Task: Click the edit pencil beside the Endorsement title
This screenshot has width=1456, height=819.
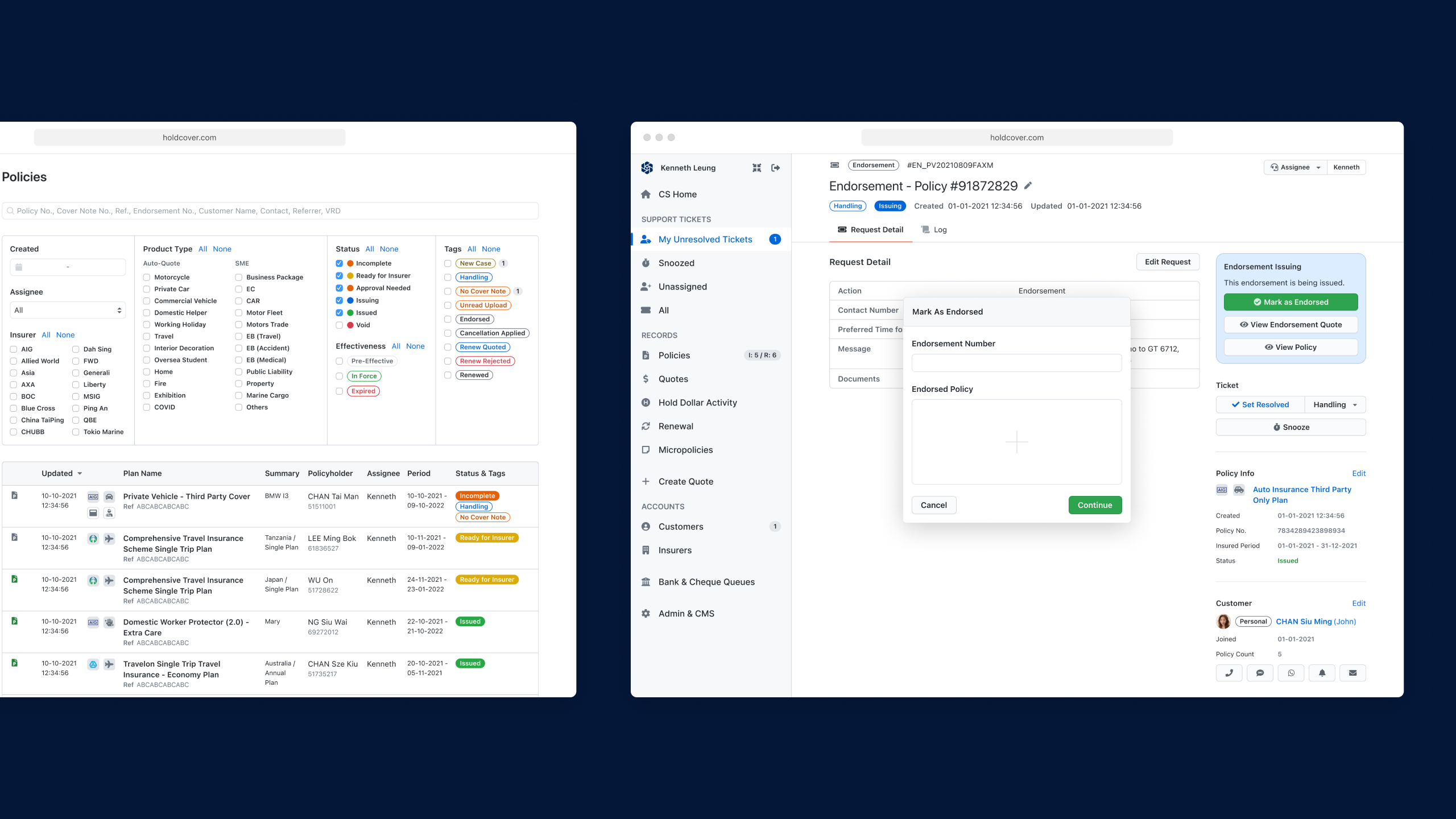Action: 1028,185
